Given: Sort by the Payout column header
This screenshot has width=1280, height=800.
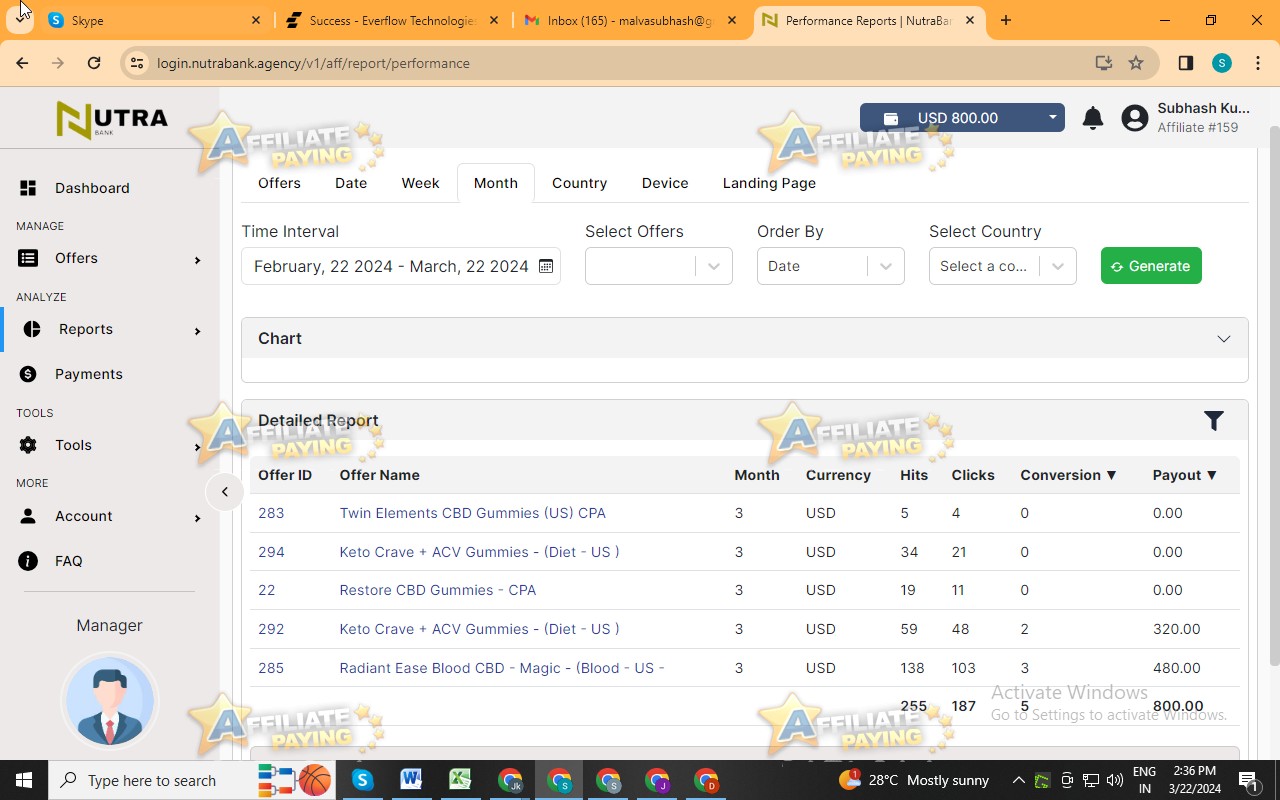Looking at the screenshot, I should (1185, 475).
